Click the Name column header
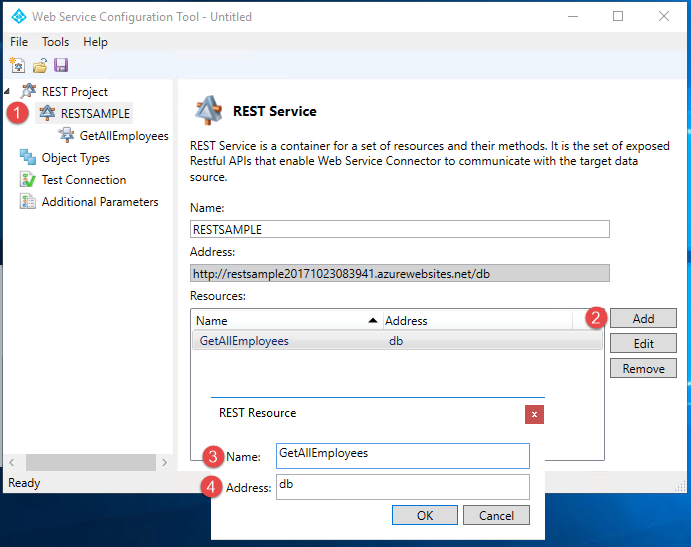691x547 pixels. click(287, 320)
